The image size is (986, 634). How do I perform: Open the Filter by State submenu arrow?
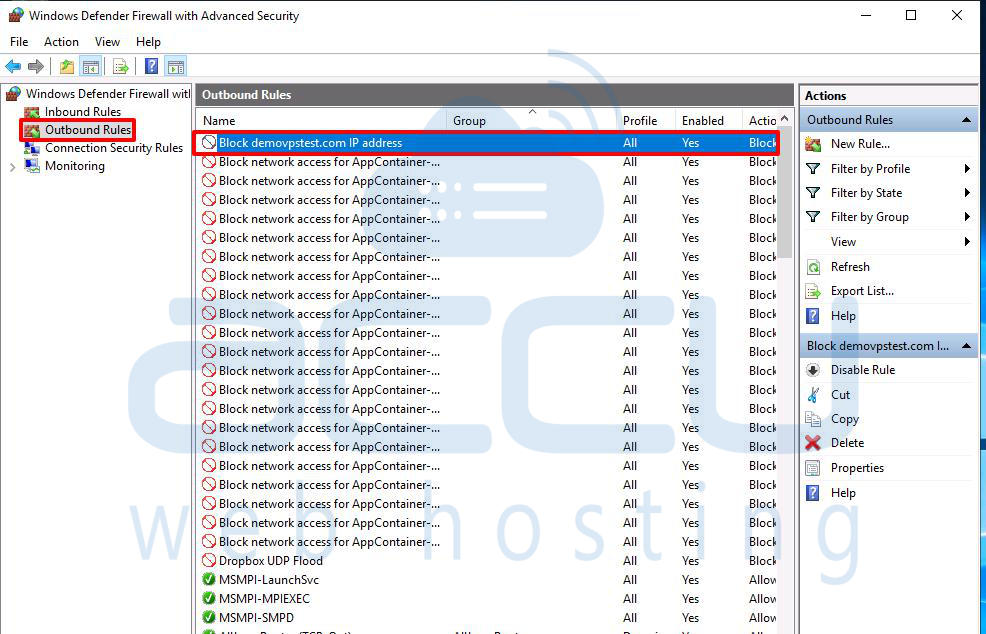click(967, 193)
